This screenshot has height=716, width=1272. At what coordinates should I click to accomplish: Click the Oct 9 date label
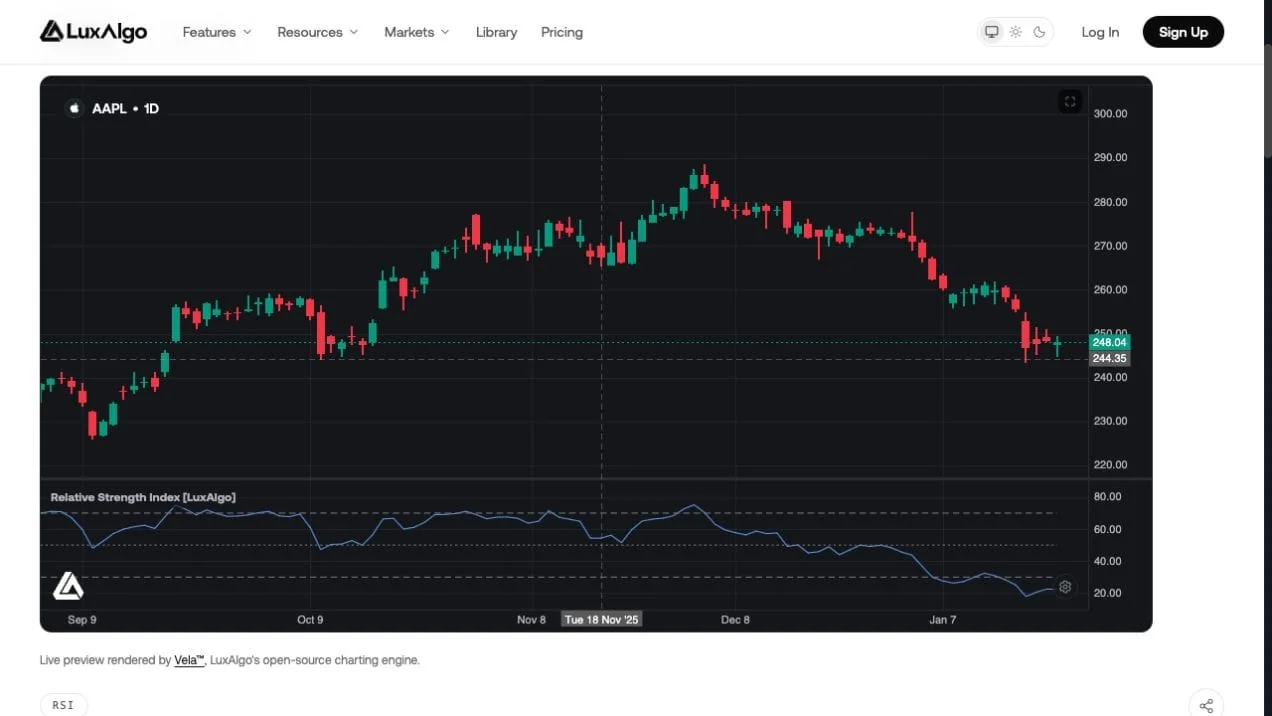tap(310, 620)
